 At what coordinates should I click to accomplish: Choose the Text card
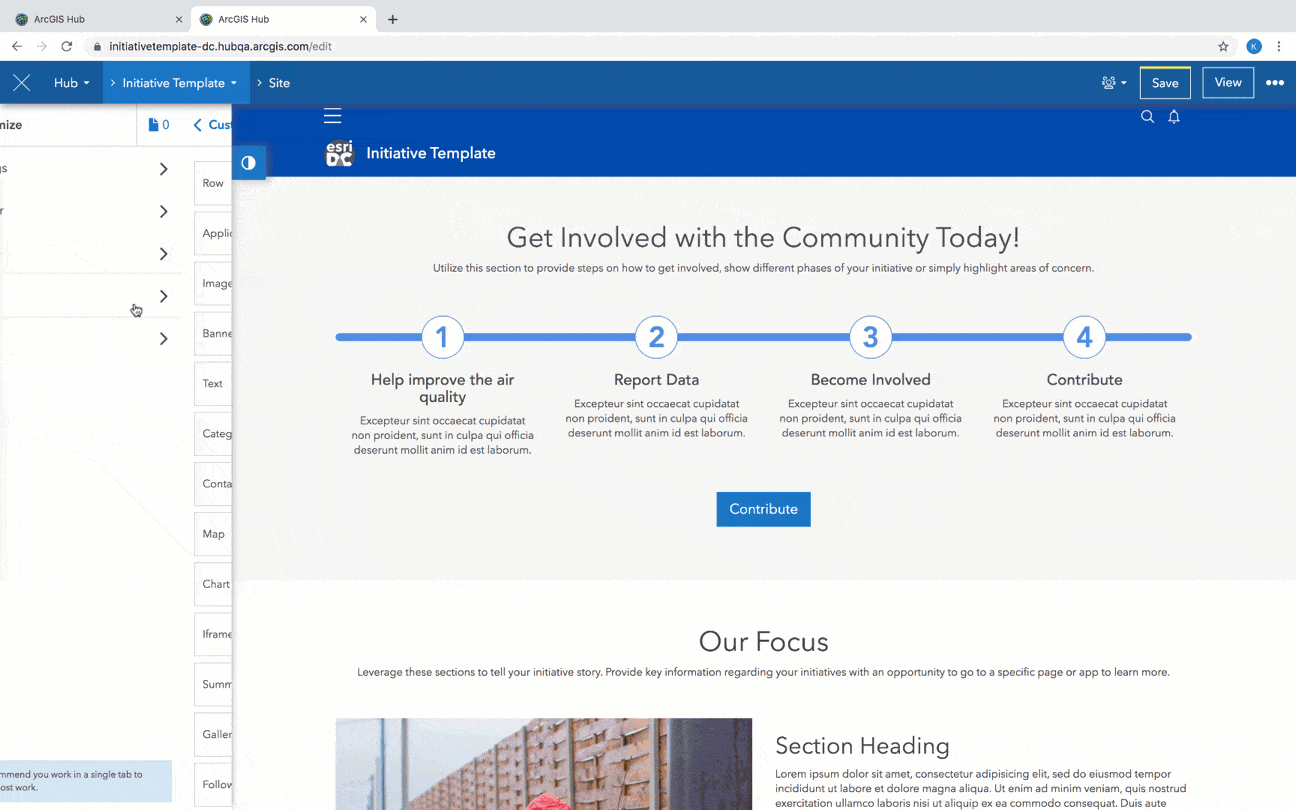coord(213,383)
